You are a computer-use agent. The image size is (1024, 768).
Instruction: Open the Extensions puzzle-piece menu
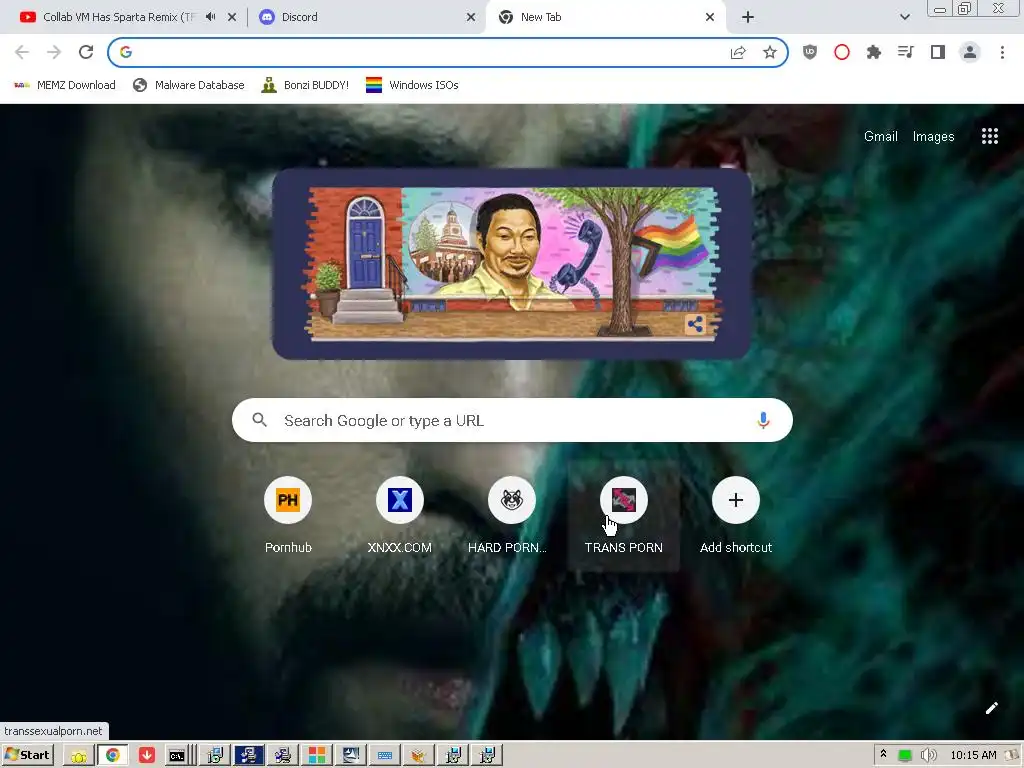(x=874, y=52)
